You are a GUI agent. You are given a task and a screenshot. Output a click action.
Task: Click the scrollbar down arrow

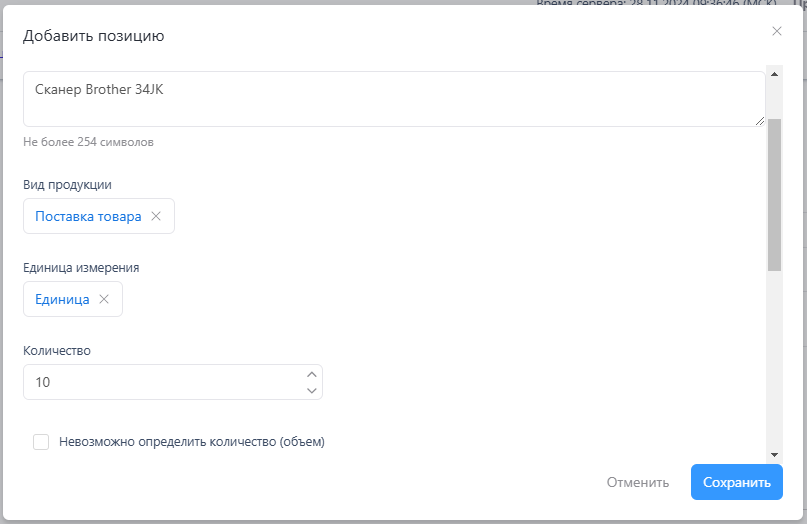[774, 454]
